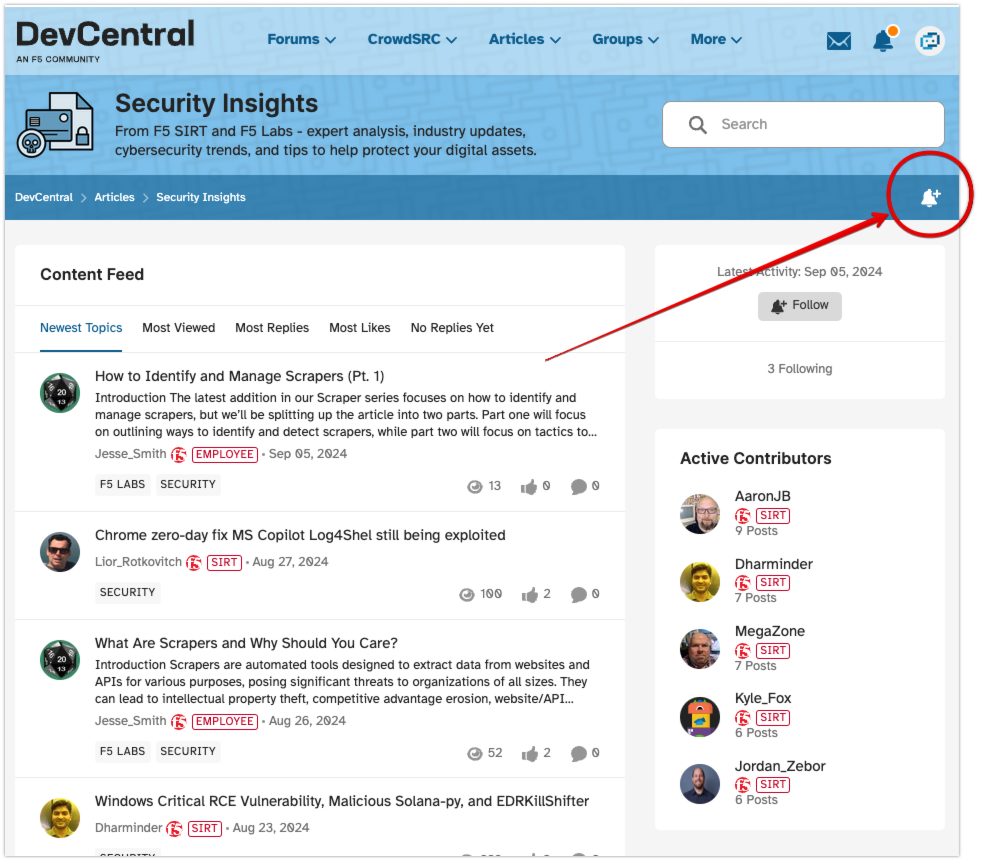The height and width of the screenshot is (861, 983).
Task: Click Jordan_Zebor's avatar in Active Contributors
Action: point(700,783)
